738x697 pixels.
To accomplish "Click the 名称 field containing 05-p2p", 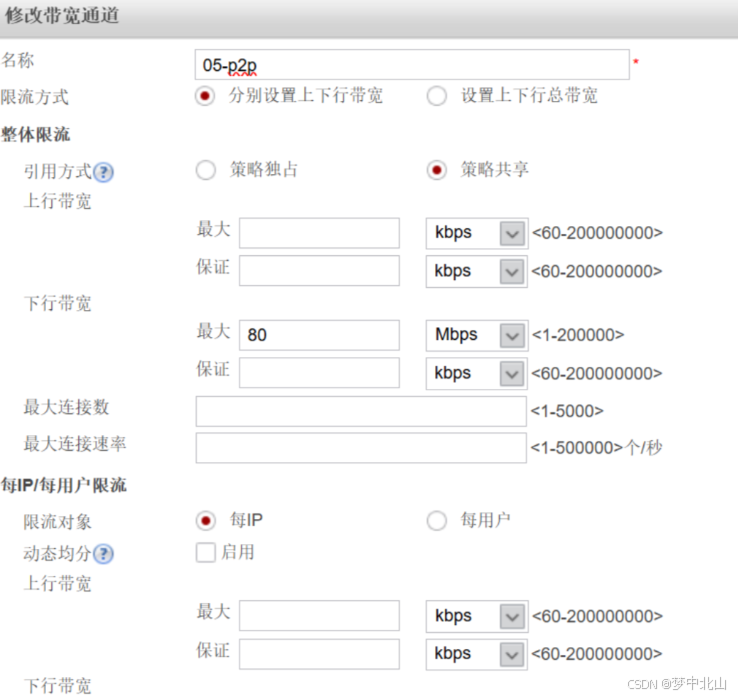I will [412, 64].
